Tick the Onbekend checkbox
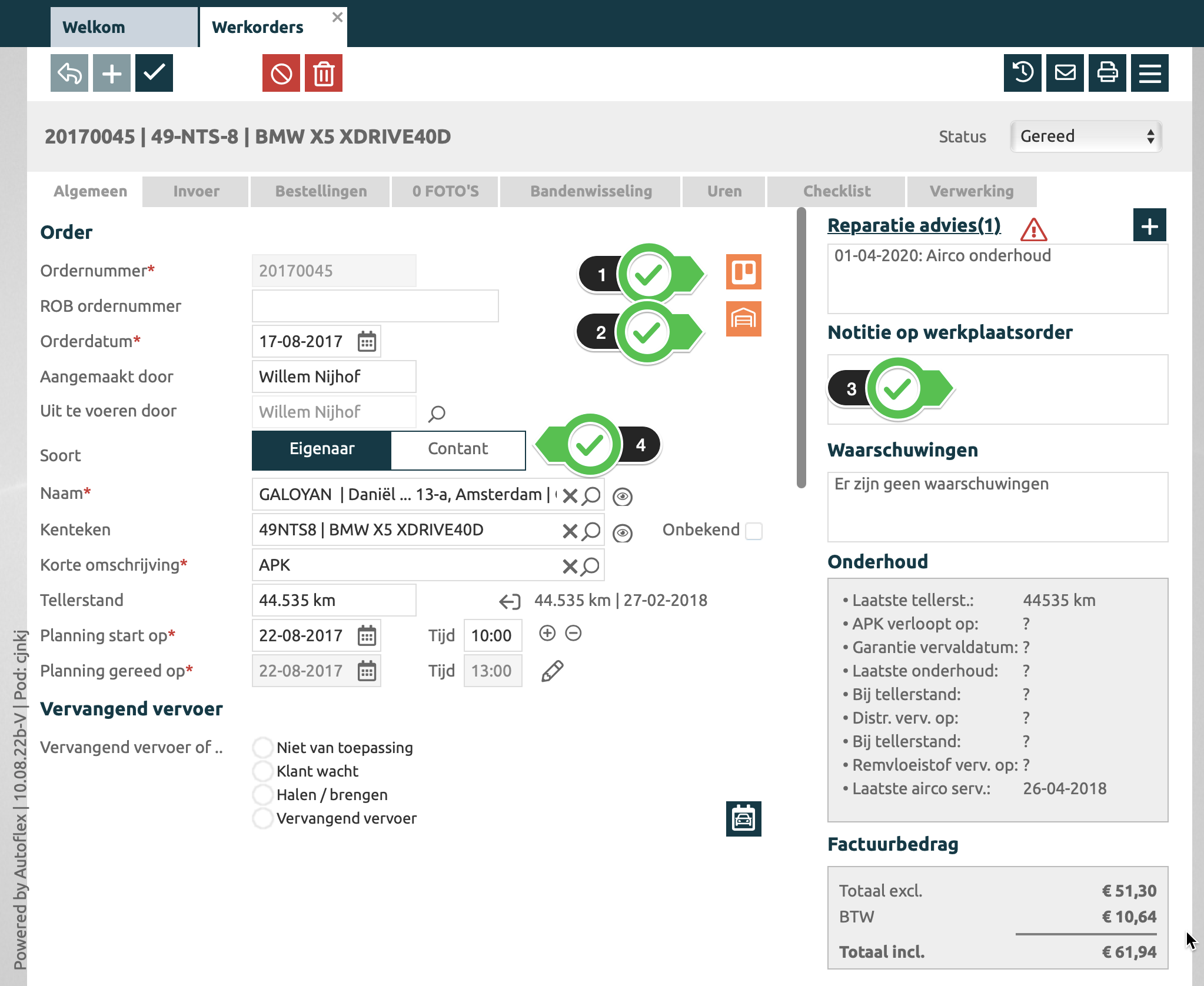 point(753,531)
